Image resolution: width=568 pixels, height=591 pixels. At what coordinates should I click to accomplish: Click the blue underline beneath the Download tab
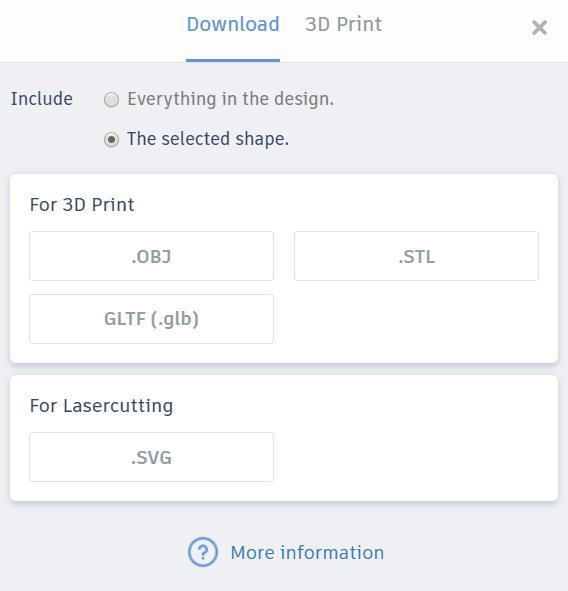click(x=233, y=60)
